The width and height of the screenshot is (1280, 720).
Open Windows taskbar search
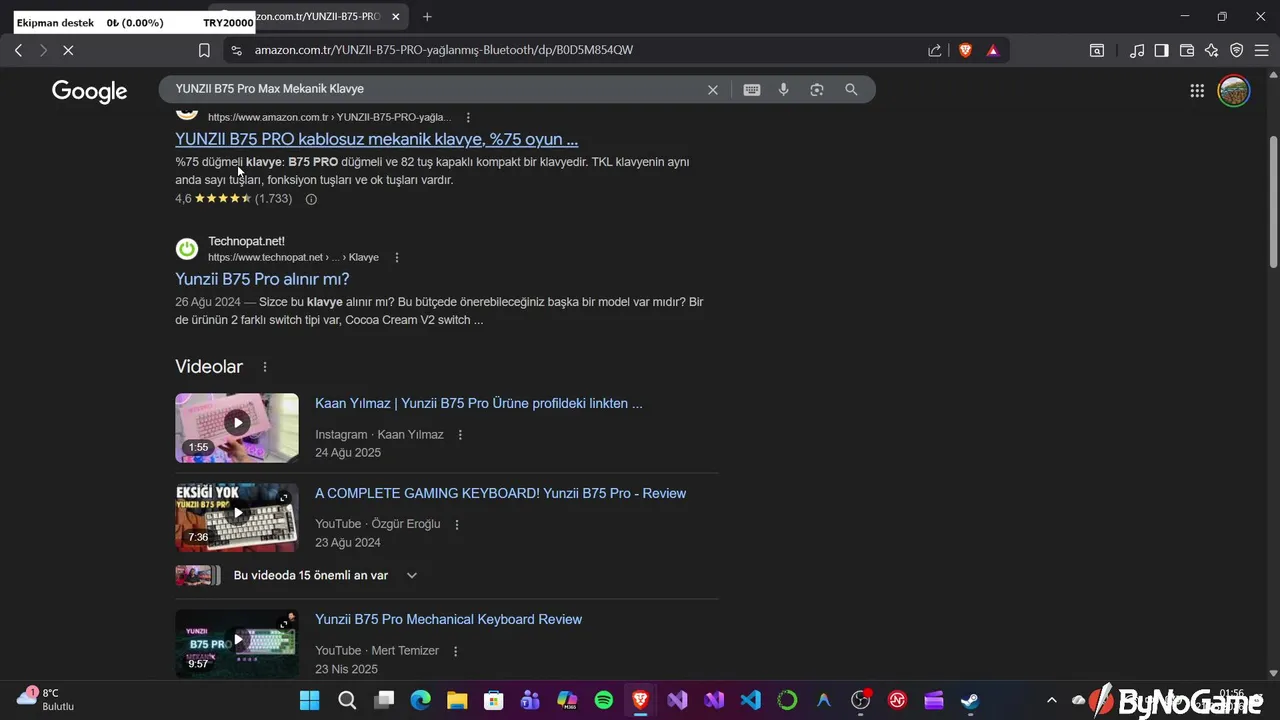(x=347, y=700)
